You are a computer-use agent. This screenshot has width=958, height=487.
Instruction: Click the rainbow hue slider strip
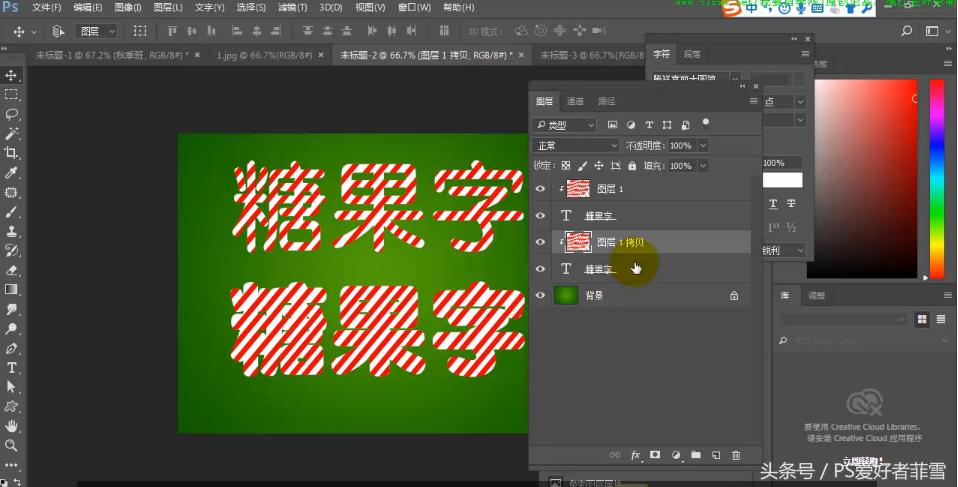(x=937, y=178)
